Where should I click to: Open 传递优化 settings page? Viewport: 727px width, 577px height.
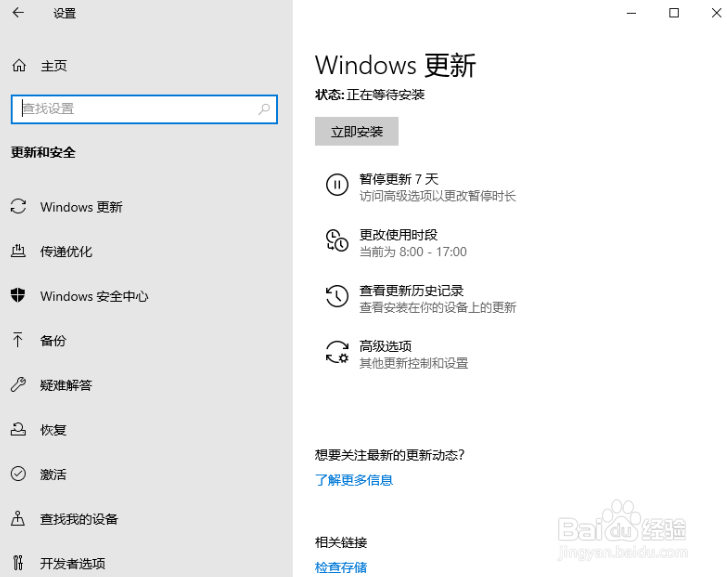pos(66,251)
